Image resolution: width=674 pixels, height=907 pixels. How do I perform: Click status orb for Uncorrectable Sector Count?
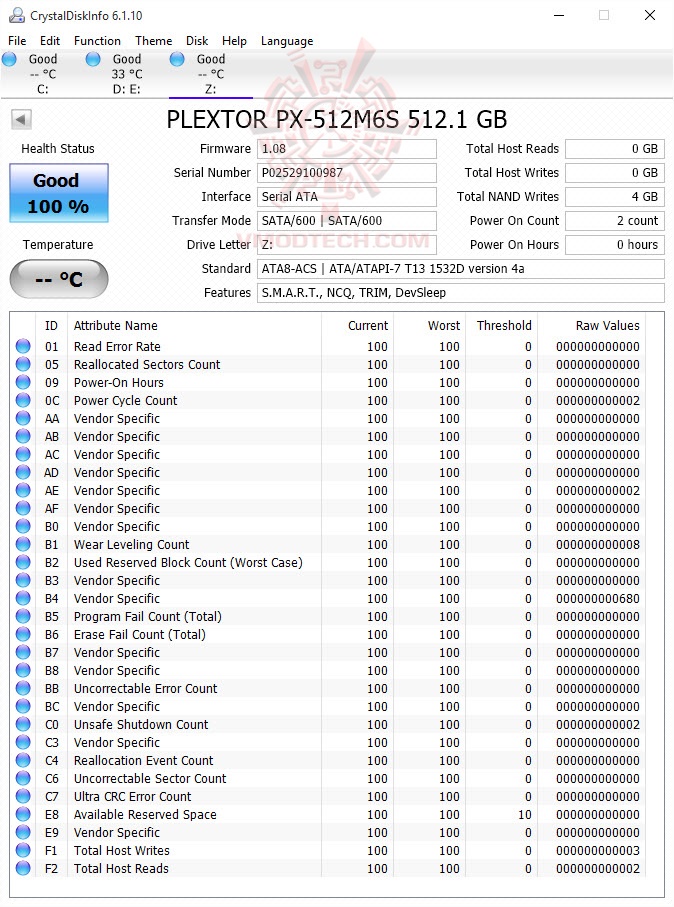point(23,779)
